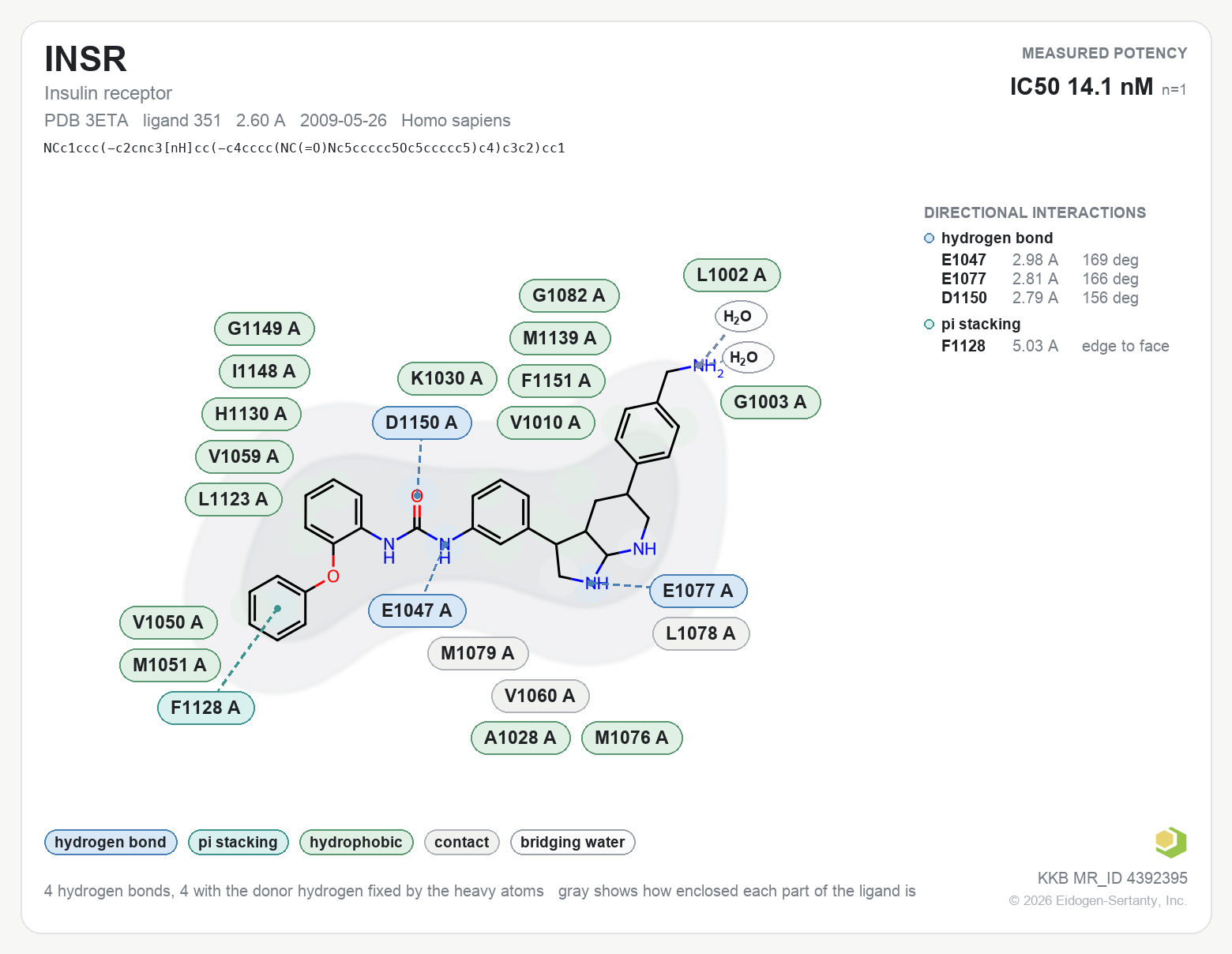Image resolution: width=1232 pixels, height=954 pixels.
Task: Click the NH2 amine group on the ligand
Action: (x=708, y=366)
